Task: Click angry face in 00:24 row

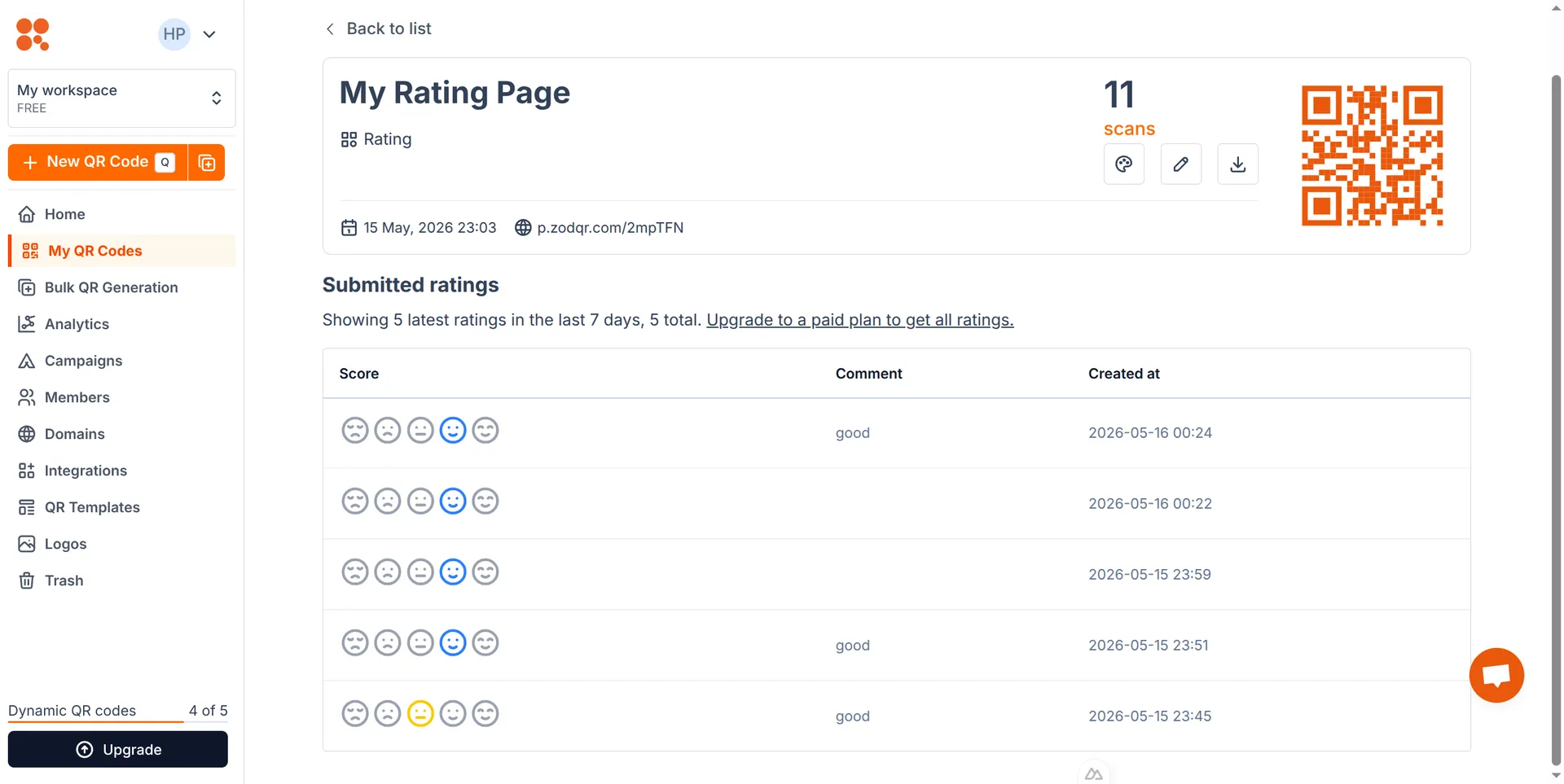Action: coord(355,430)
